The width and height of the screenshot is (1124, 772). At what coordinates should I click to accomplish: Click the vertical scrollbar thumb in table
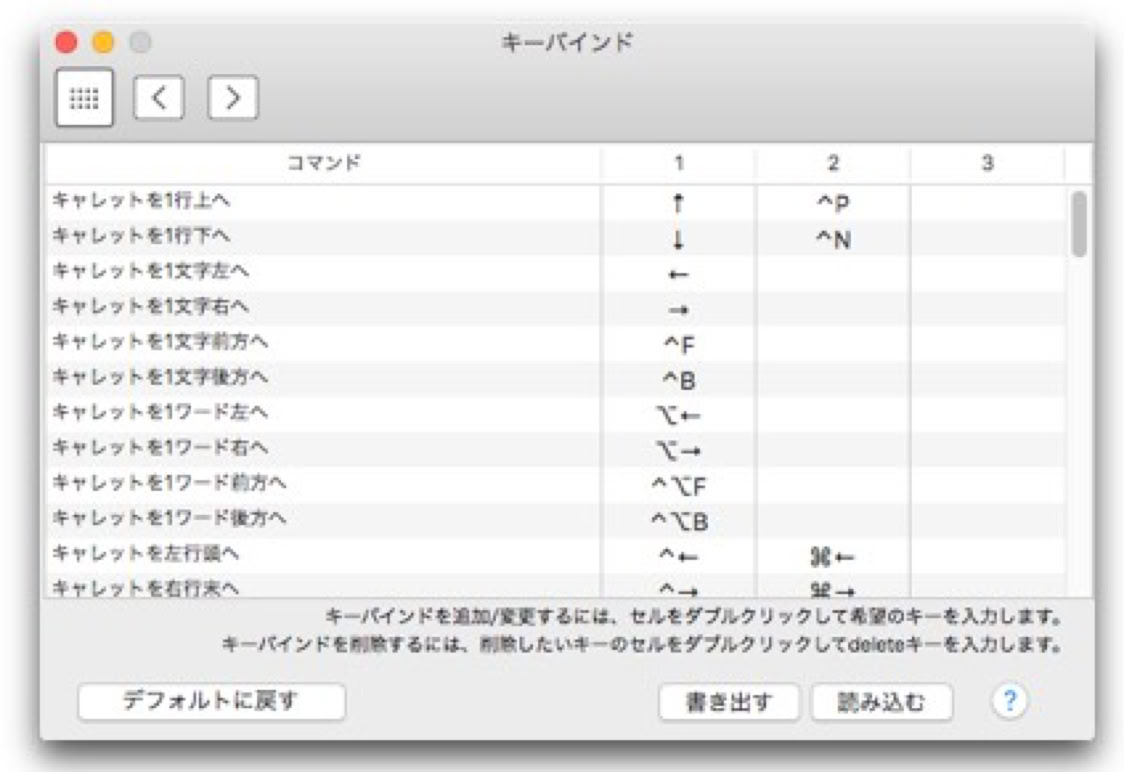coord(1079,224)
